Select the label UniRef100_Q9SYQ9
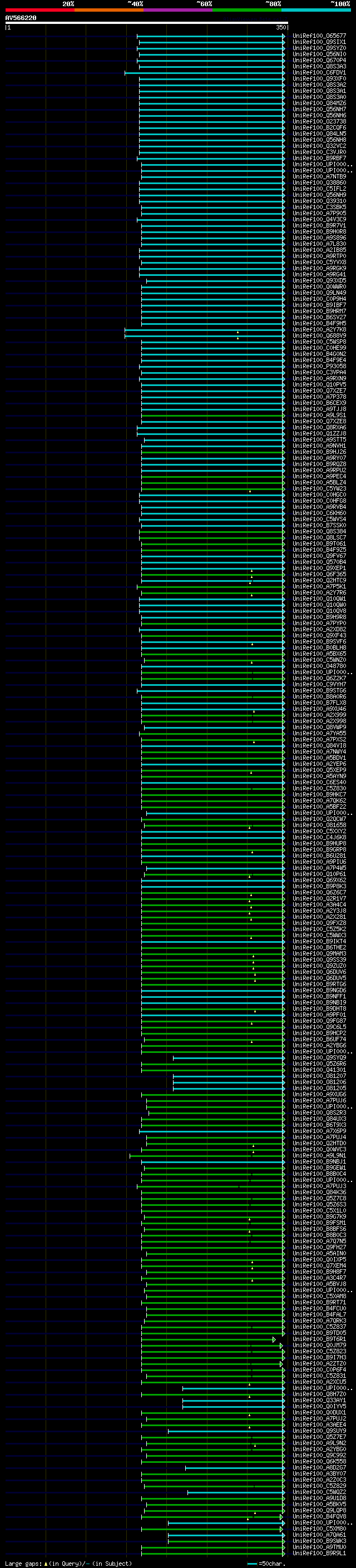This screenshot has height=1568, width=356. [x=319, y=1058]
